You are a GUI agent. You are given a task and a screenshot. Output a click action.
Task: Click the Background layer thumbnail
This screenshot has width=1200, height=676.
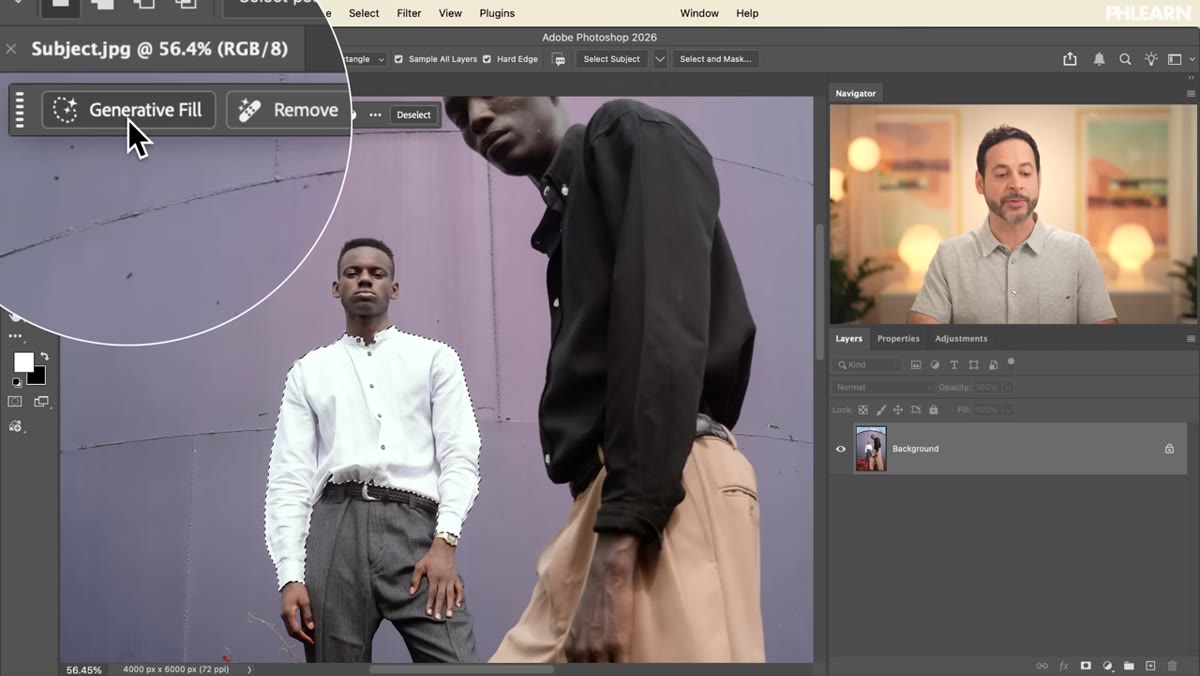[871, 449]
